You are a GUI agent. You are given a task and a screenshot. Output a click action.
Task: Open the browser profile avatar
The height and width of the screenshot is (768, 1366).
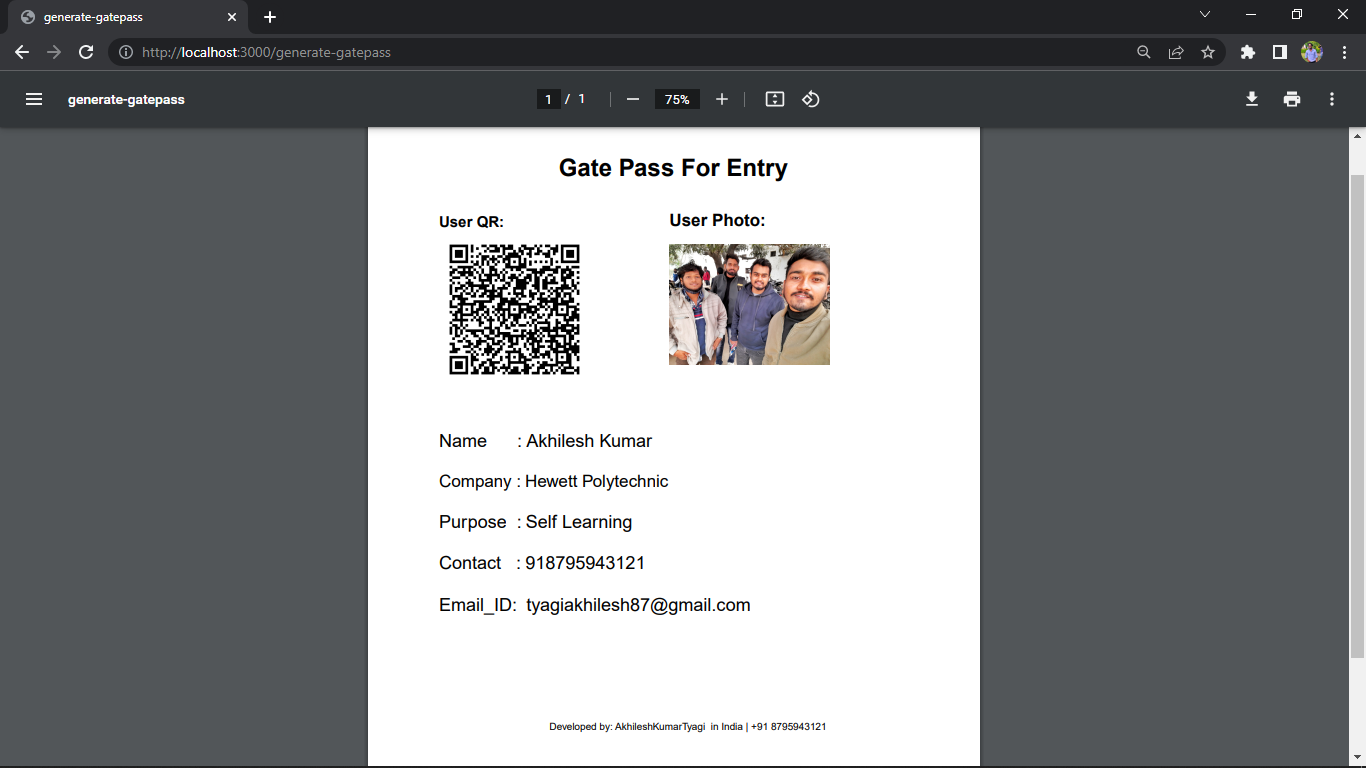coord(1312,52)
